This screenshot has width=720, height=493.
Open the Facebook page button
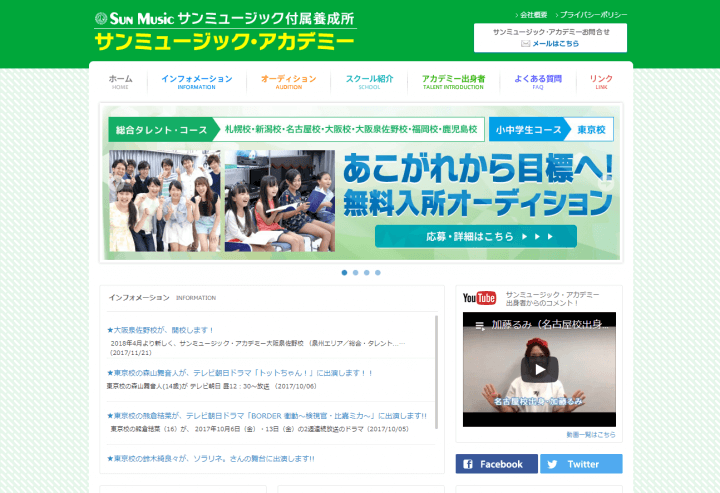click(496, 464)
